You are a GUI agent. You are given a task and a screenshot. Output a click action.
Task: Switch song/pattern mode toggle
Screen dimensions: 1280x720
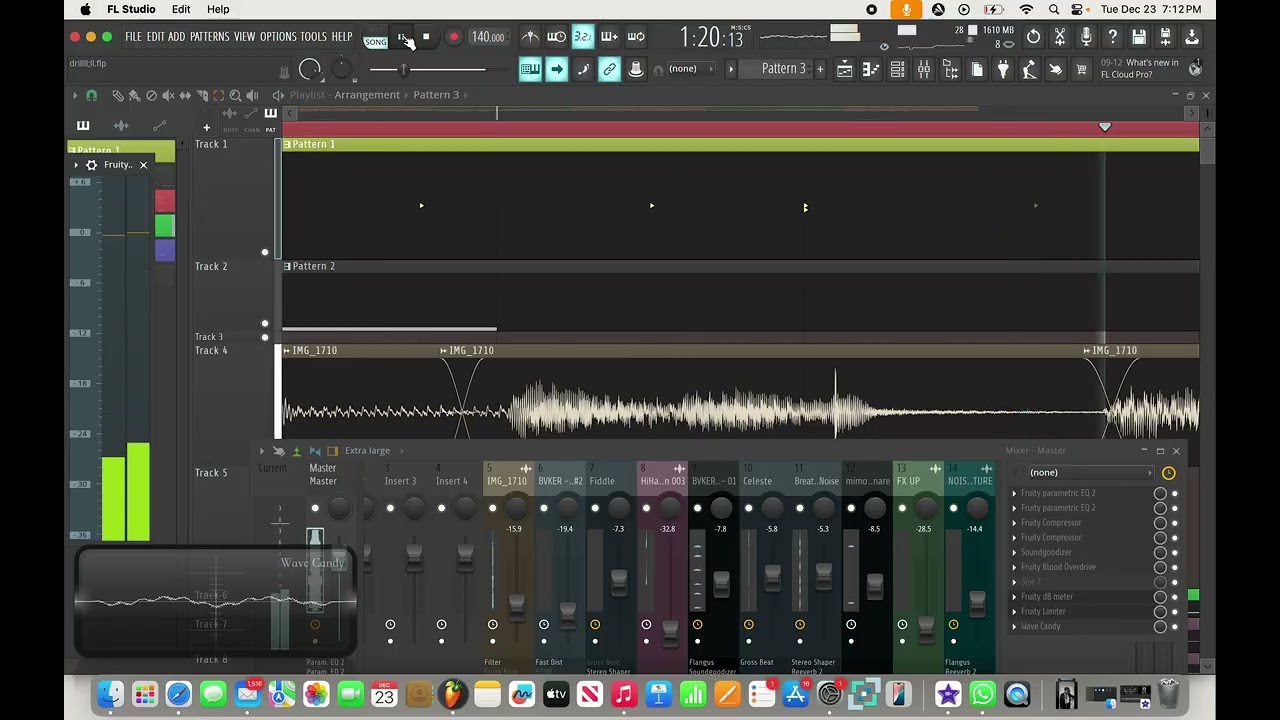point(376,38)
